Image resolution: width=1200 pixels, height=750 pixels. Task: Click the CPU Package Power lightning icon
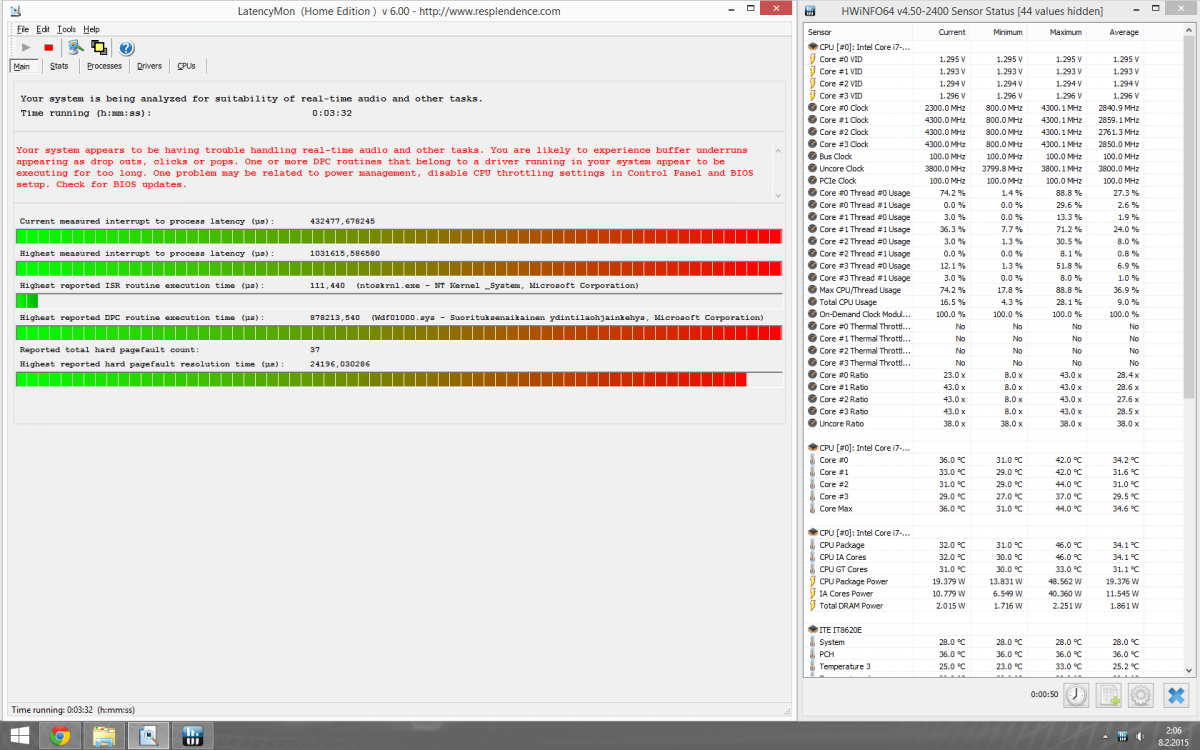click(x=812, y=581)
